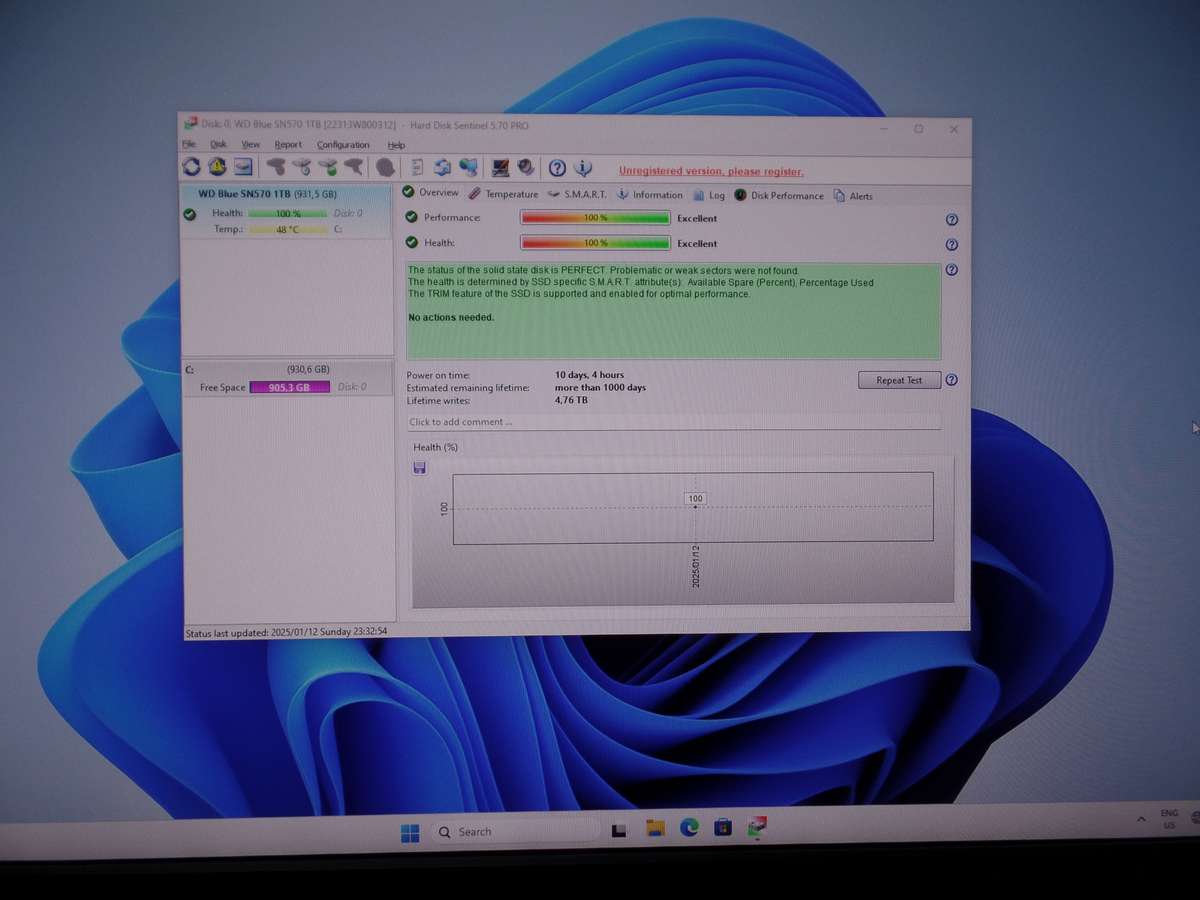The image size is (1200, 900).
Task: Show hidden system tray icons chevron
Action: point(1141,819)
